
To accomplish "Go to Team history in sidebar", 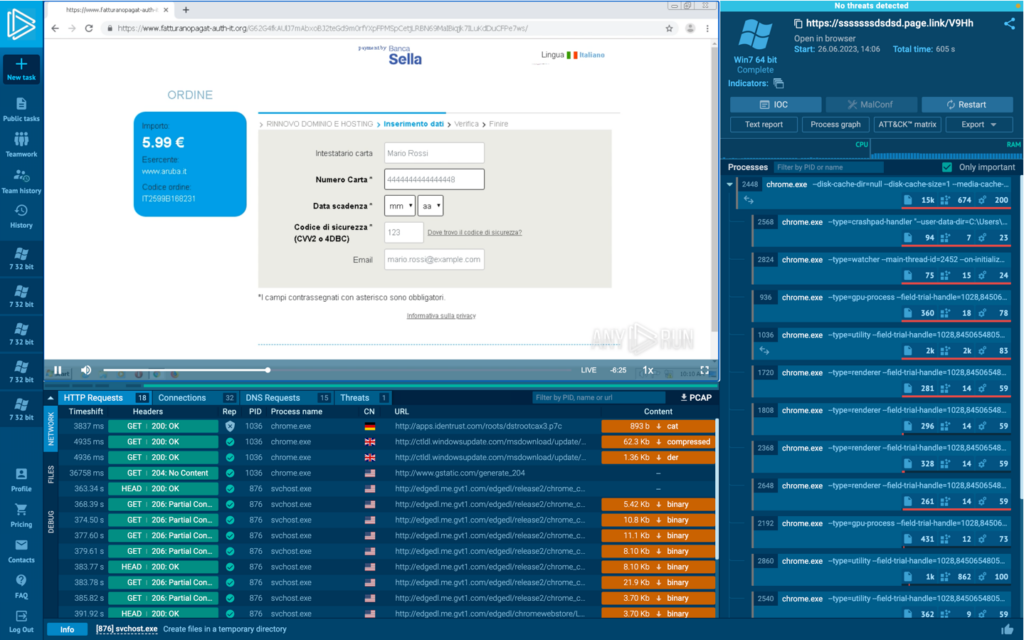I will pyautogui.click(x=21, y=180).
